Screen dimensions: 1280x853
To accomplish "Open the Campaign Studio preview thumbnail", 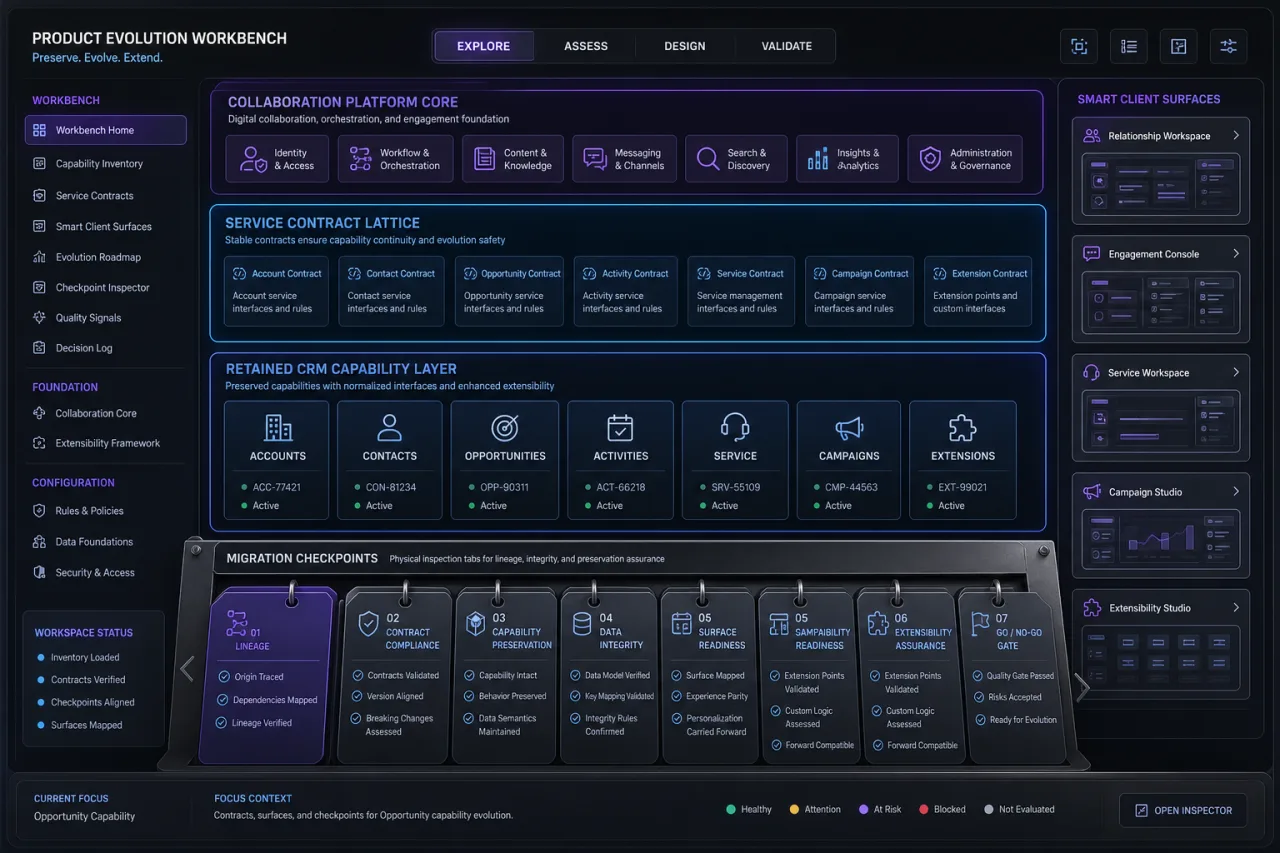I will [1161, 540].
